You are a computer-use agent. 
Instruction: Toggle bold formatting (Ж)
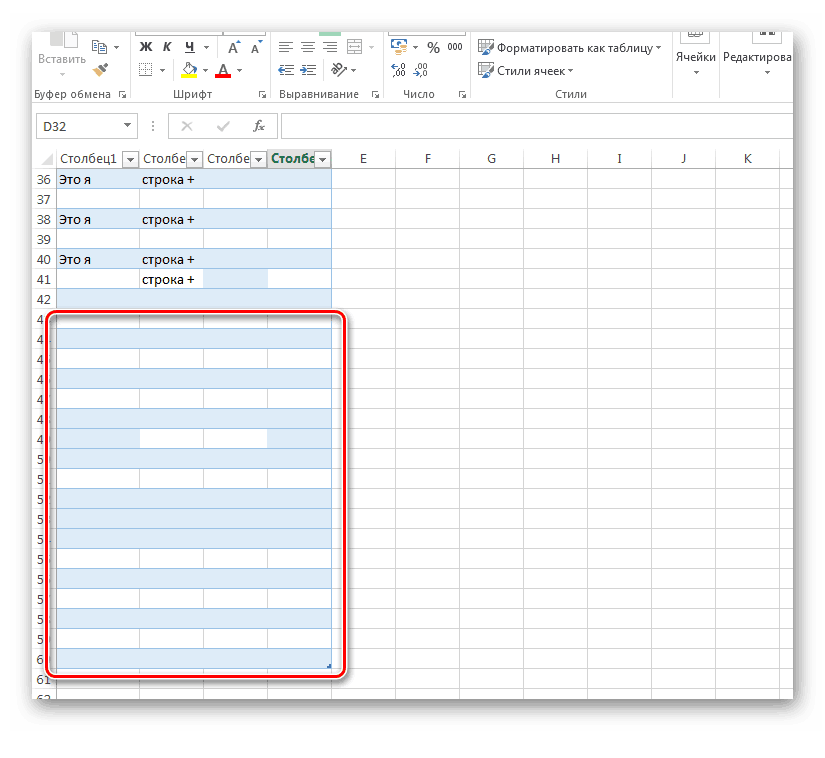tap(145, 47)
